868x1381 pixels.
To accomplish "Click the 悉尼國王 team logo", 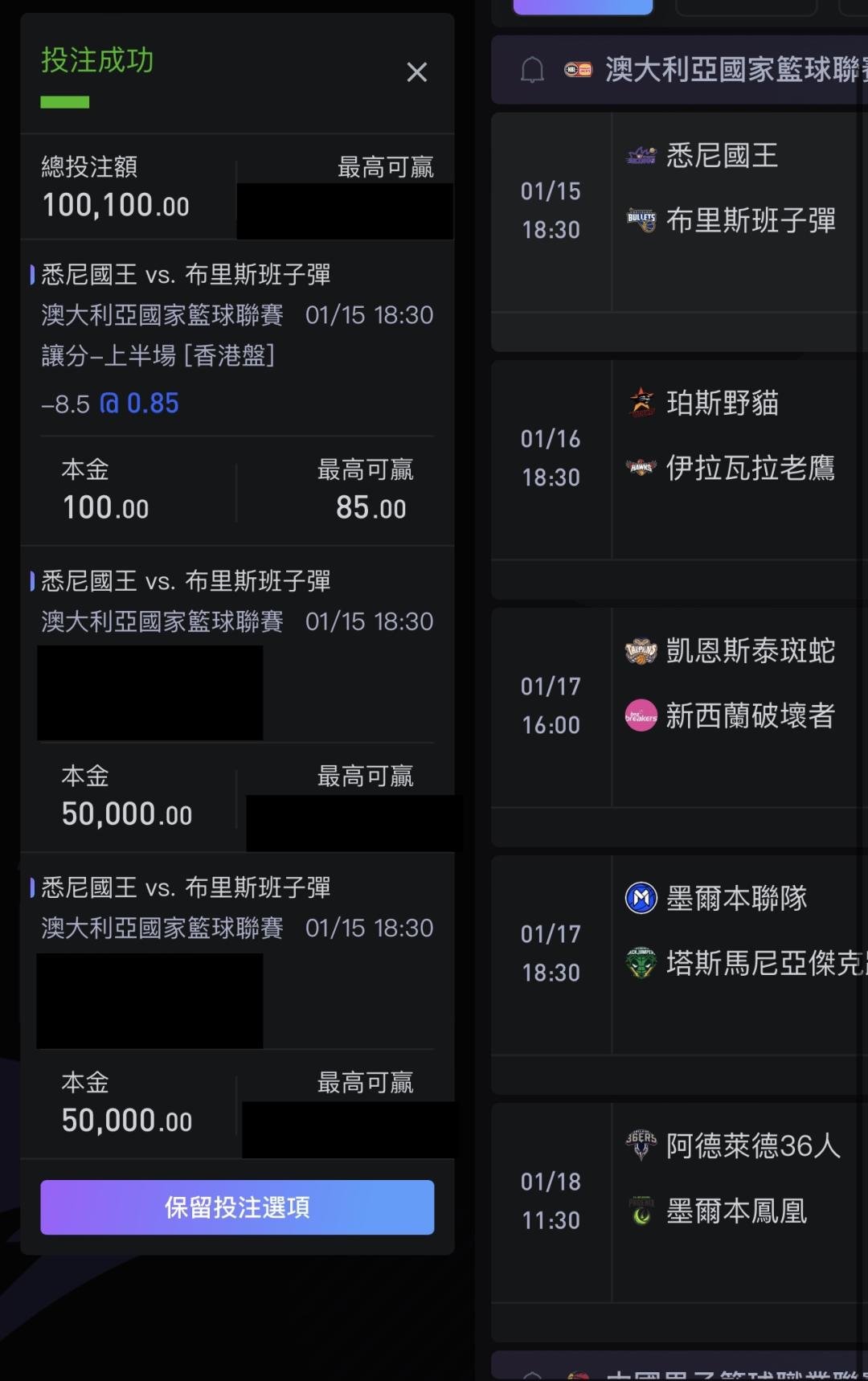I will click(x=641, y=155).
